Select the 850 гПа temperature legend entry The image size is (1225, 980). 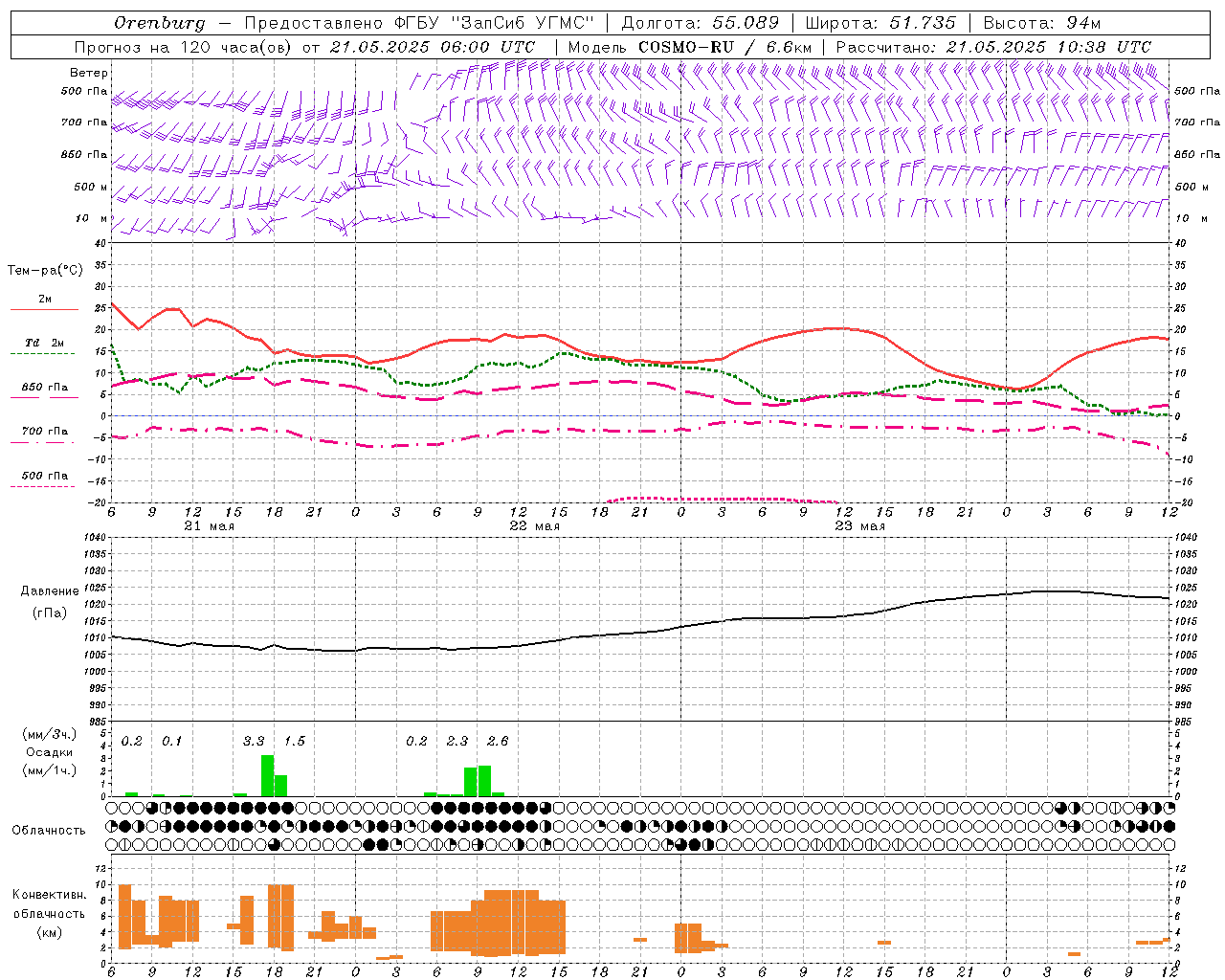coord(44,388)
